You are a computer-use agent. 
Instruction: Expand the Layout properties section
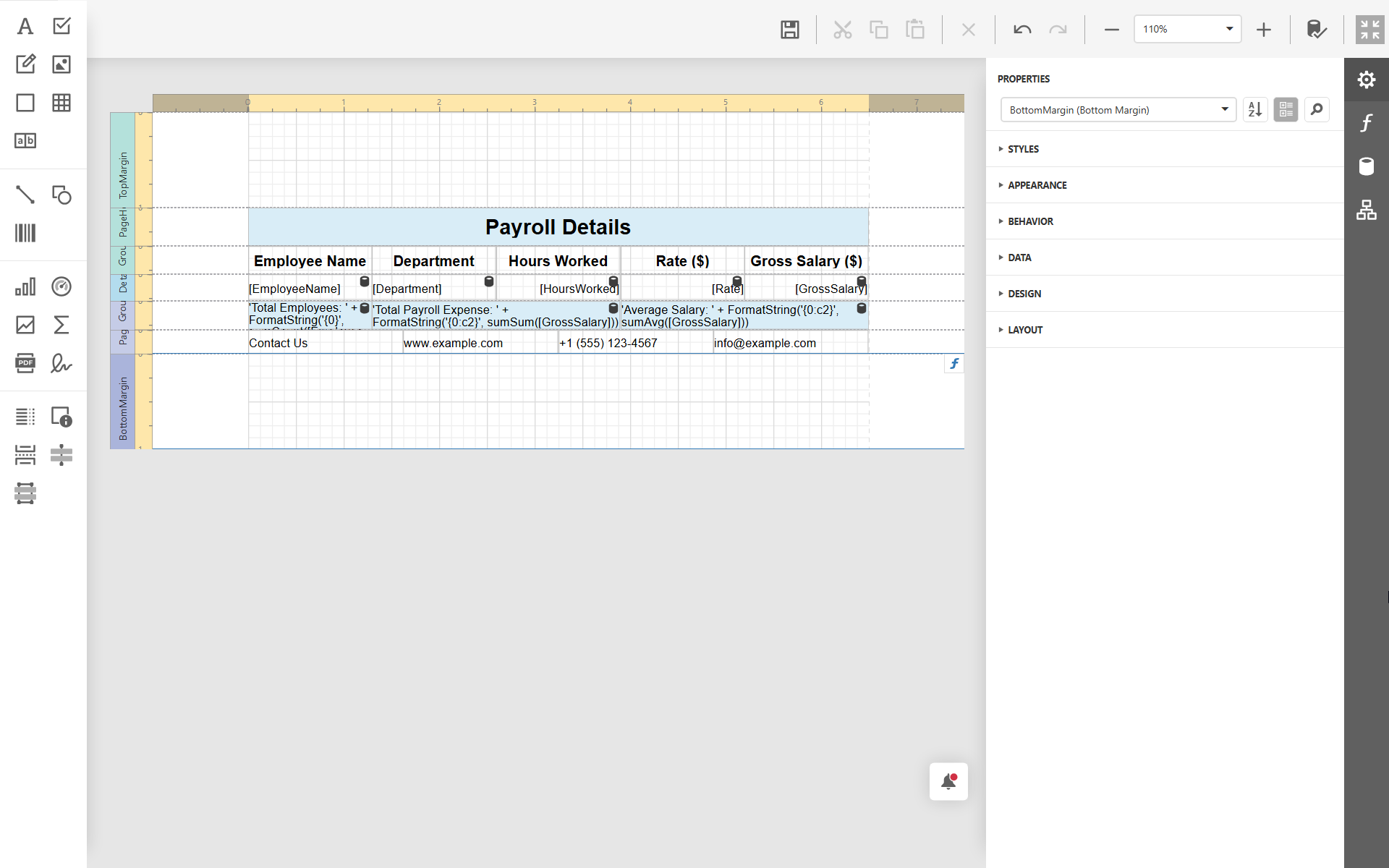[x=1024, y=330]
